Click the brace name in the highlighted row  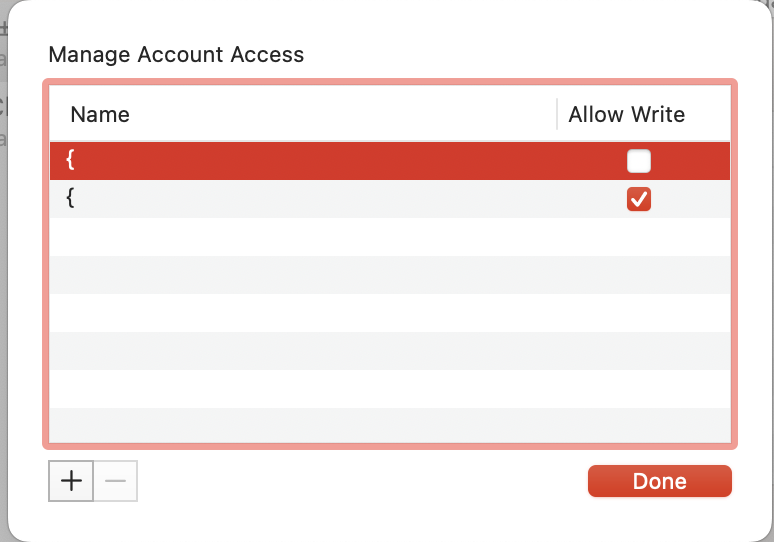(71, 161)
